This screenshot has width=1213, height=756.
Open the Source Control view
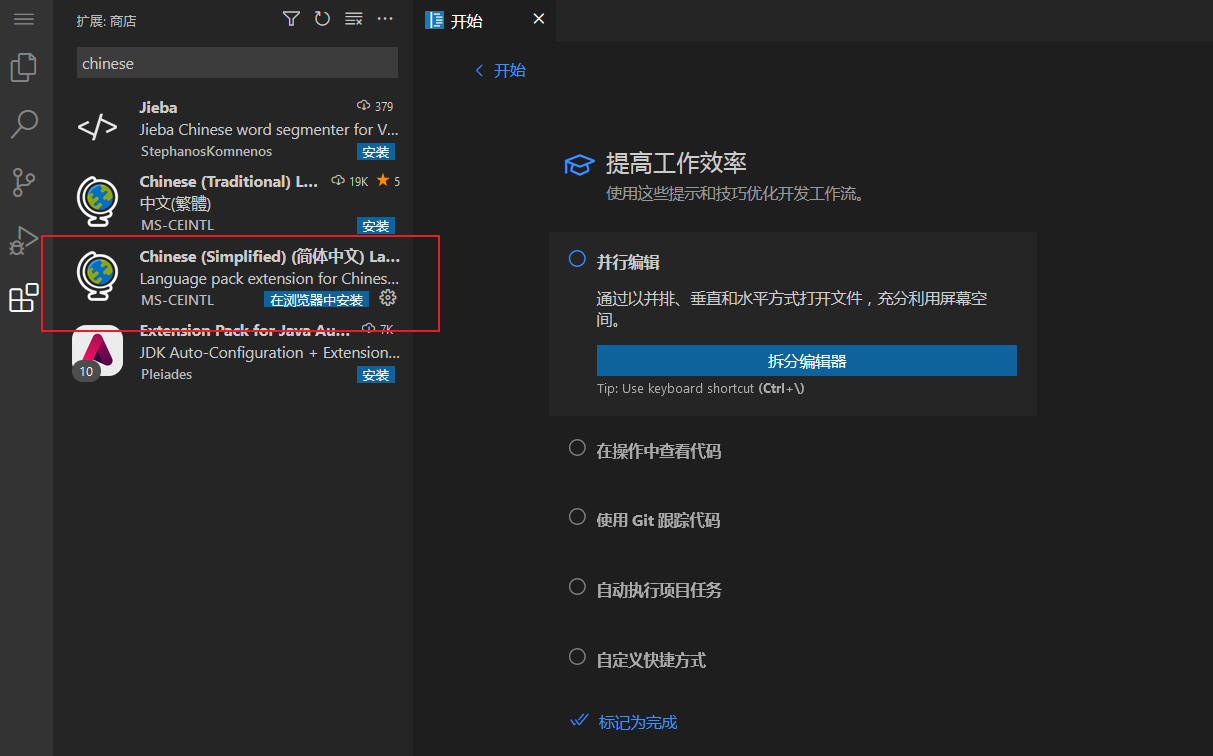tap(23, 182)
